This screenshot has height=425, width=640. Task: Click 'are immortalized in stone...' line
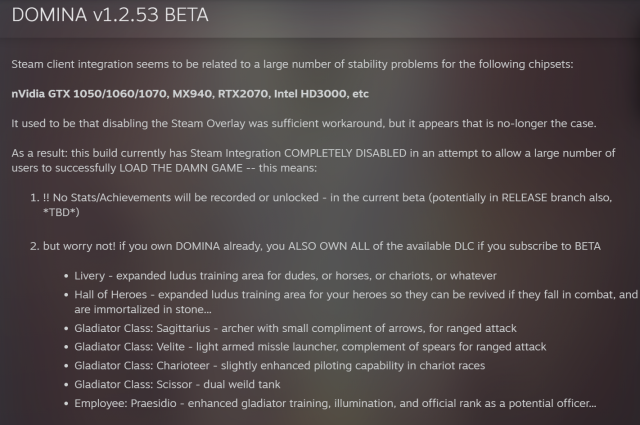coord(150,310)
